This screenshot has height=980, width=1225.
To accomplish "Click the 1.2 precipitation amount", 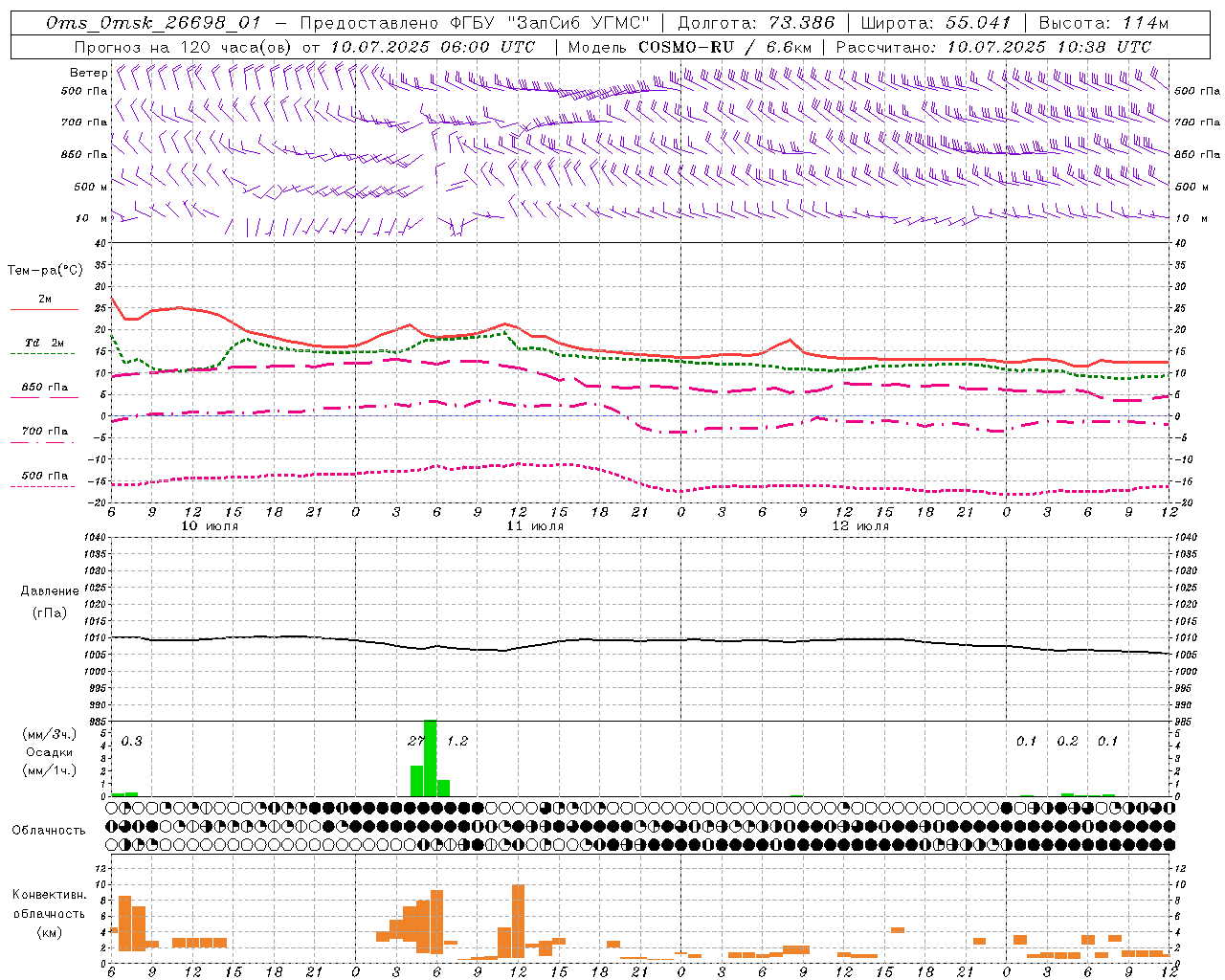I will click(457, 742).
